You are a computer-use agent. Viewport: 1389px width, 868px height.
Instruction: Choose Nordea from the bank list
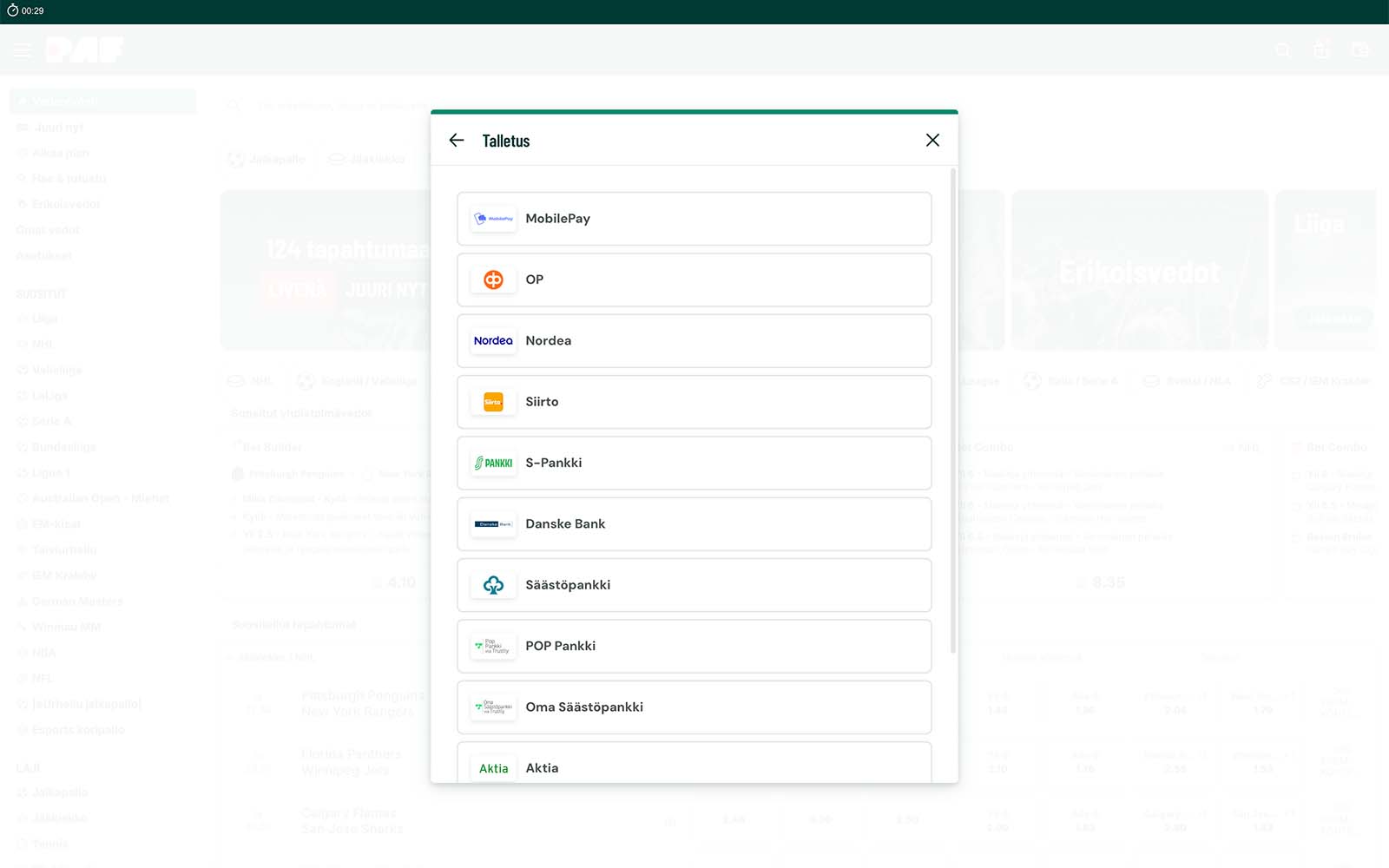click(x=694, y=341)
